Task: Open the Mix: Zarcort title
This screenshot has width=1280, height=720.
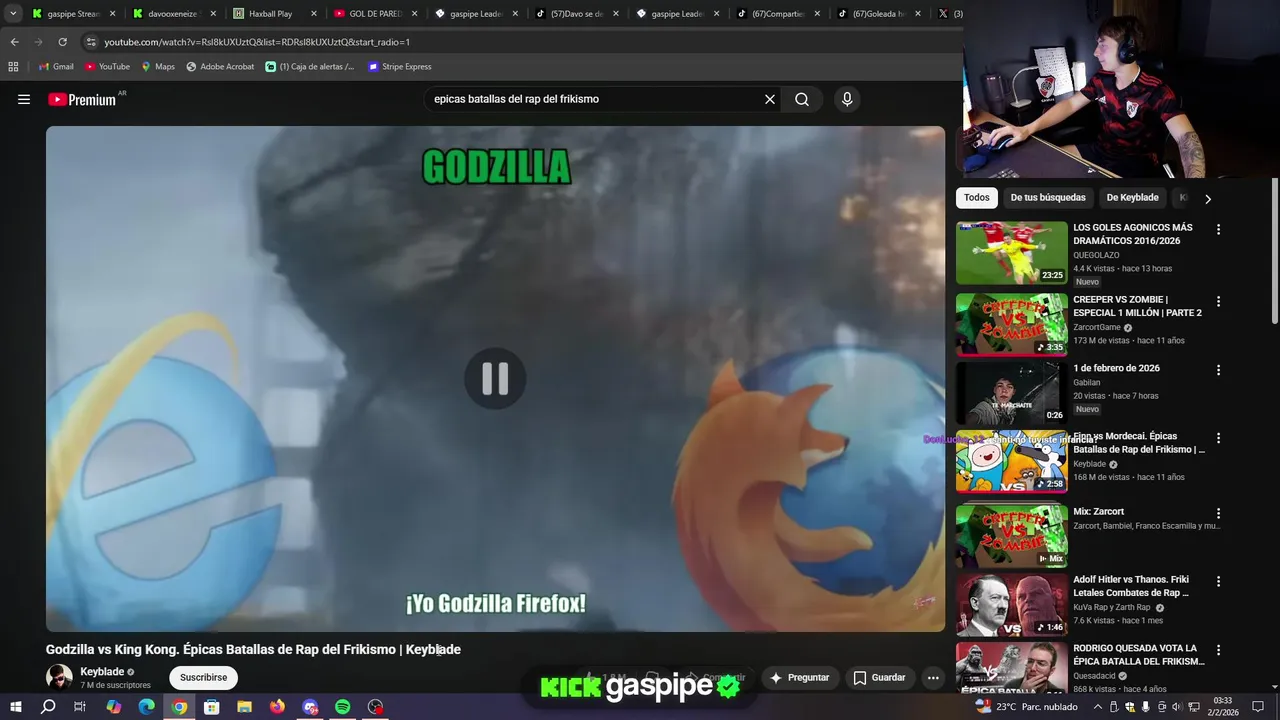Action: point(1098,512)
